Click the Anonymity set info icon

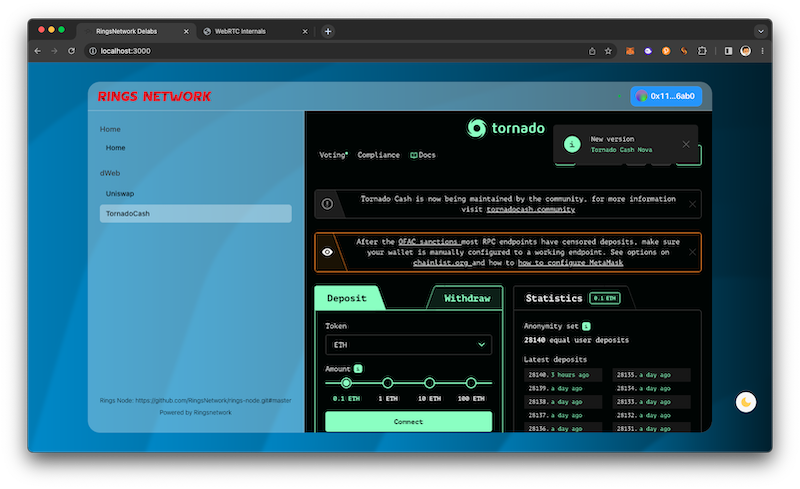(586, 326)
